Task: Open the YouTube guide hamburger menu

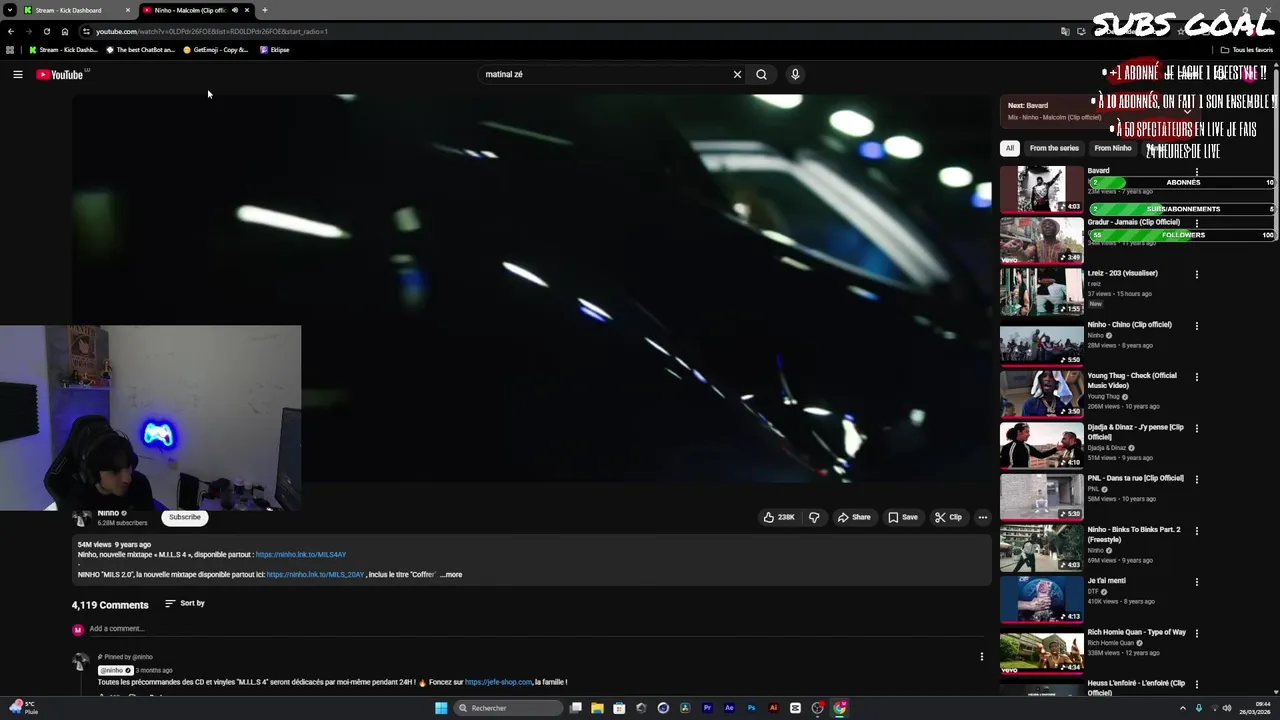Action: pyautogui.click(x=17, y=74)
